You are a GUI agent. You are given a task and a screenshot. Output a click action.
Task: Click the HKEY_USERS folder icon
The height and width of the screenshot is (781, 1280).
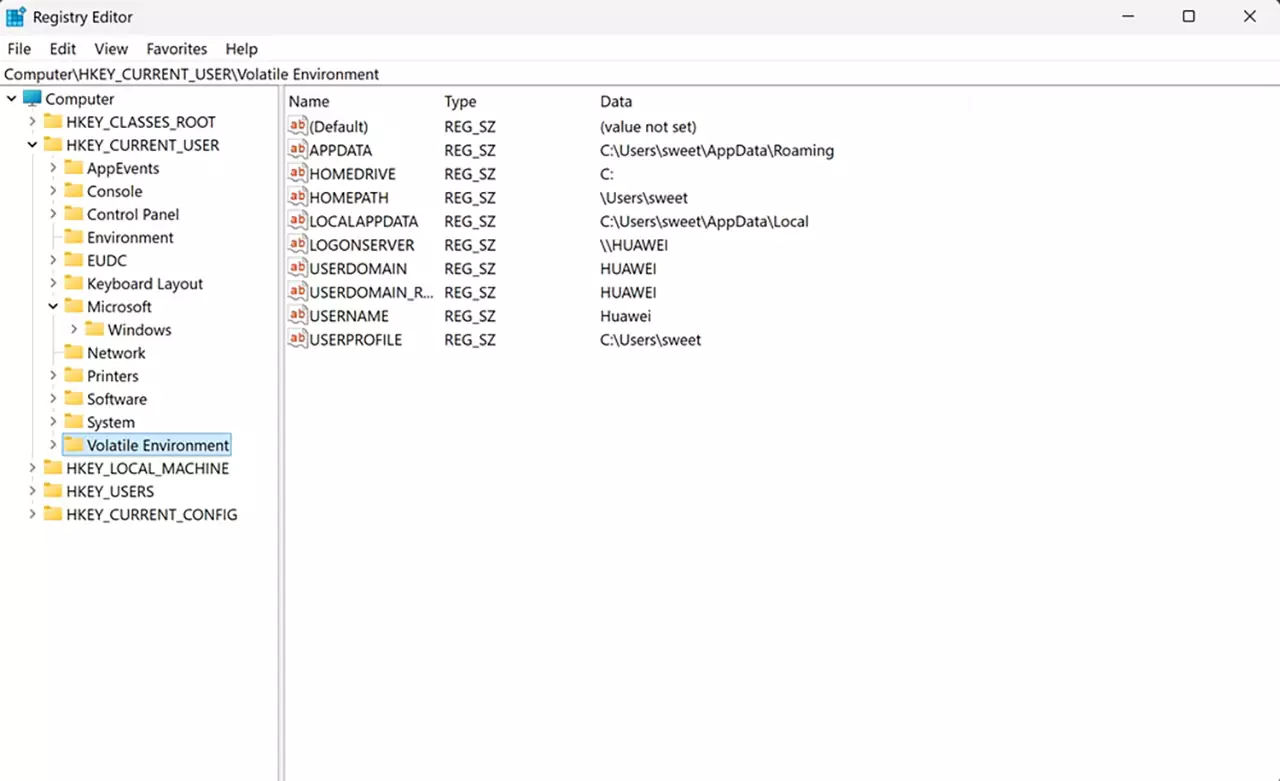pyautogui.click(x=53, y=491)
